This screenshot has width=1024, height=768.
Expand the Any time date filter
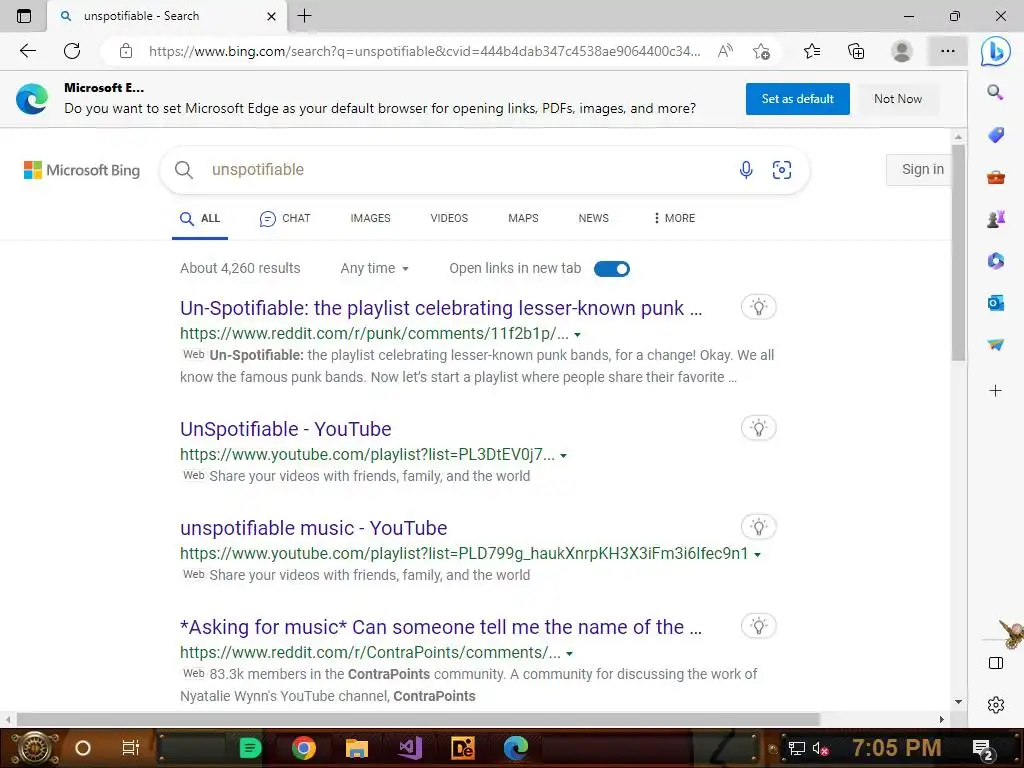pyautogui.click(x=374, y=268)
